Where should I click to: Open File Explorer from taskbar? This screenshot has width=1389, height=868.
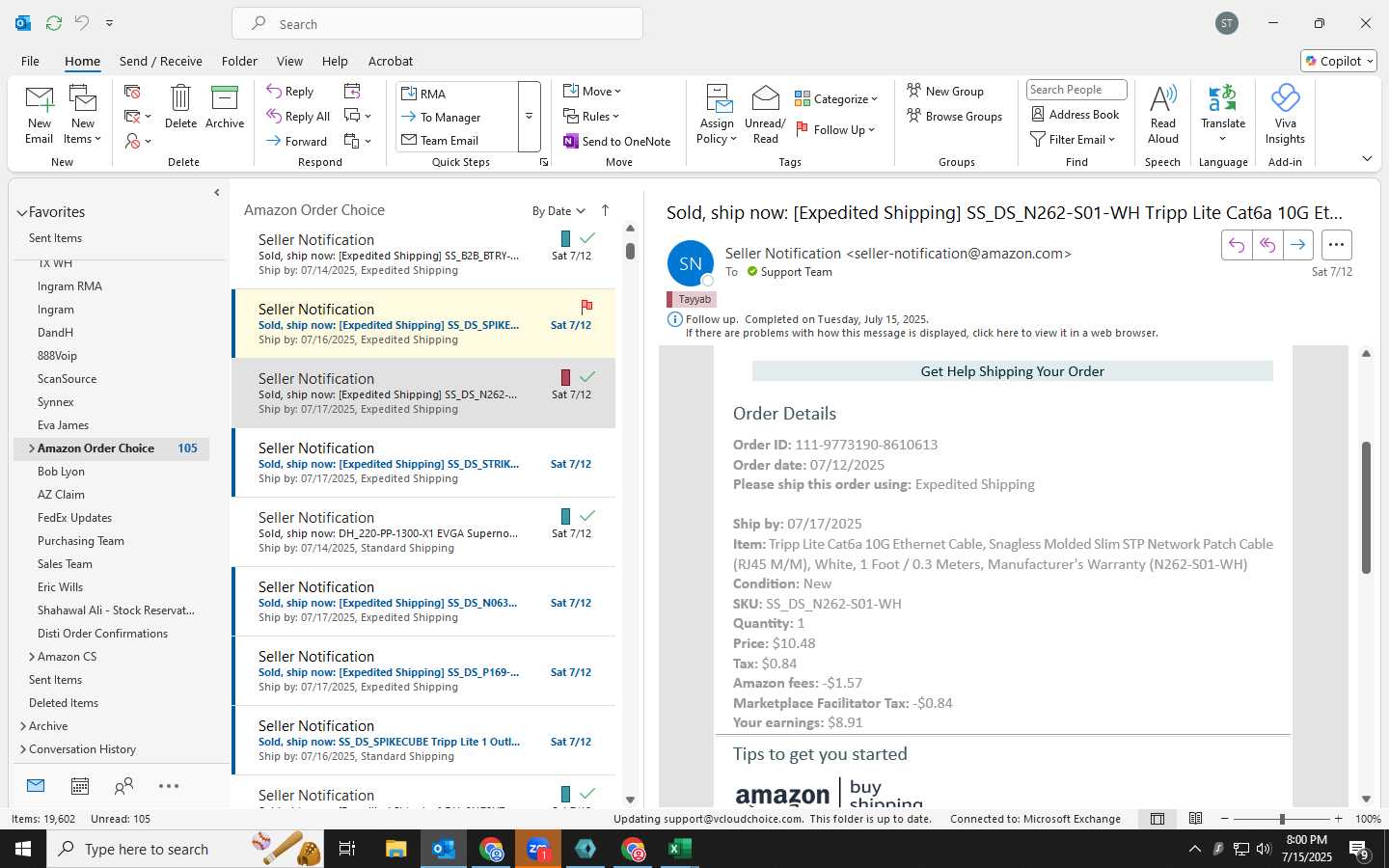tap(396, 849)
